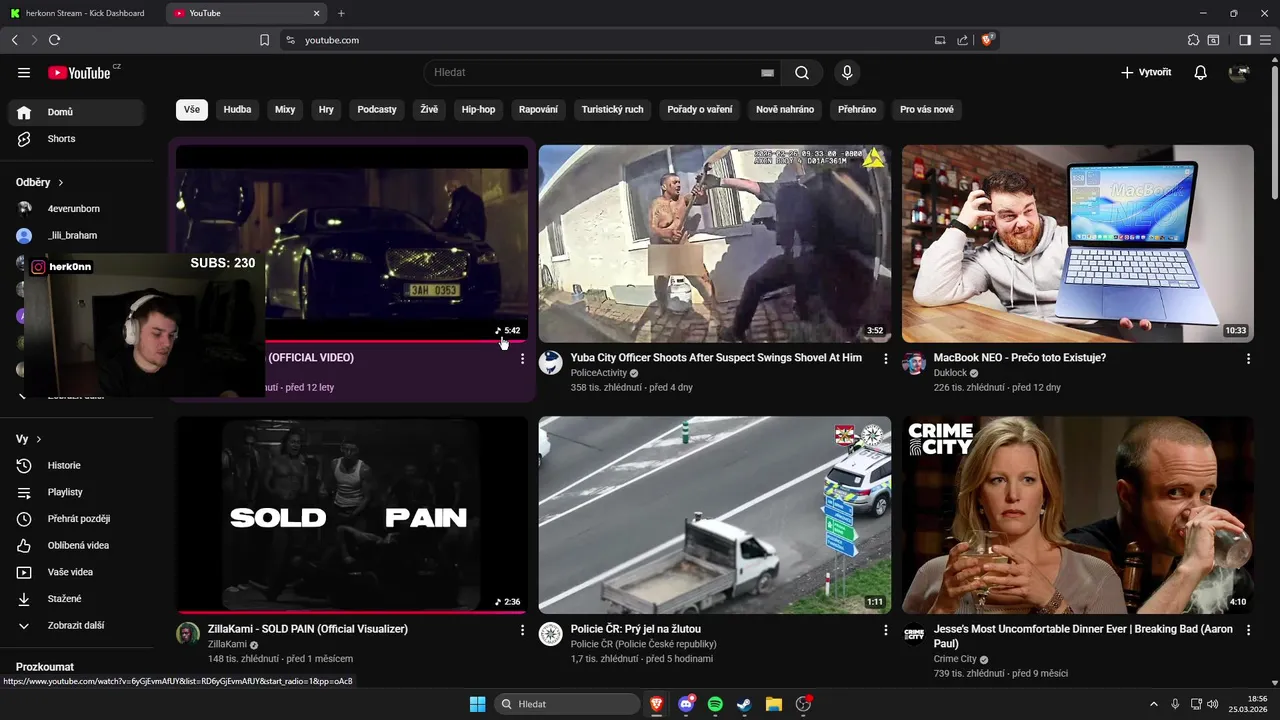1280x720 pixels.
Task: Open the Duklock channel link
Action: [951, 373]
